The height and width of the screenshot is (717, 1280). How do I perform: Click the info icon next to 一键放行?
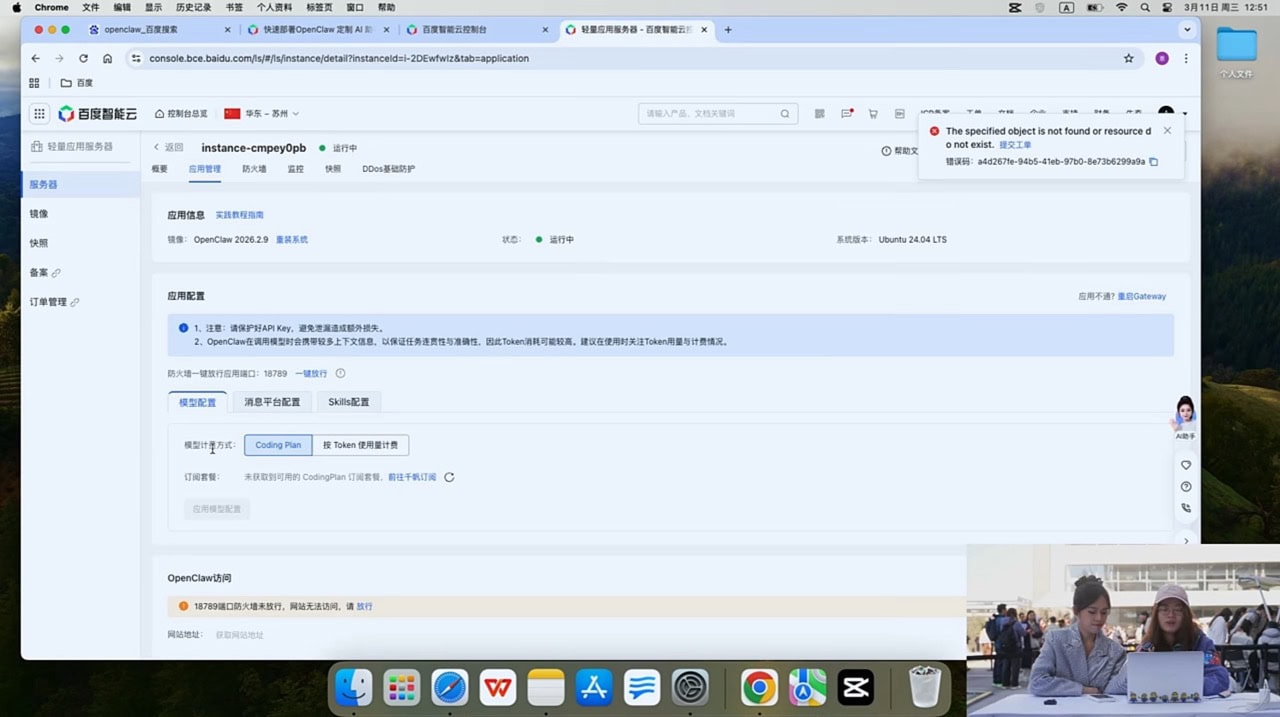pyautogui.click(x=340, y=374)
